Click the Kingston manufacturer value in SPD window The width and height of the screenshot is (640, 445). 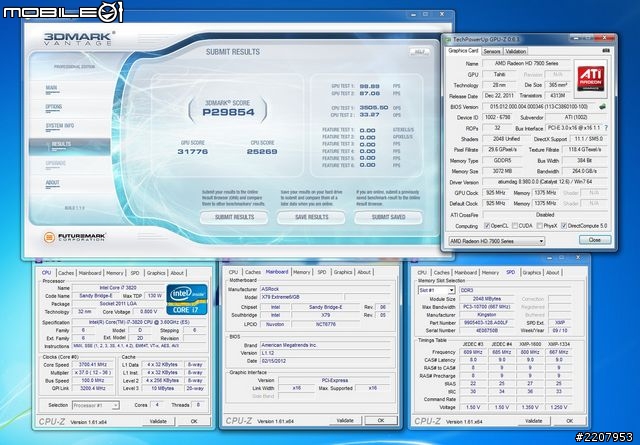pyautogui.click(x=487, y=315)
